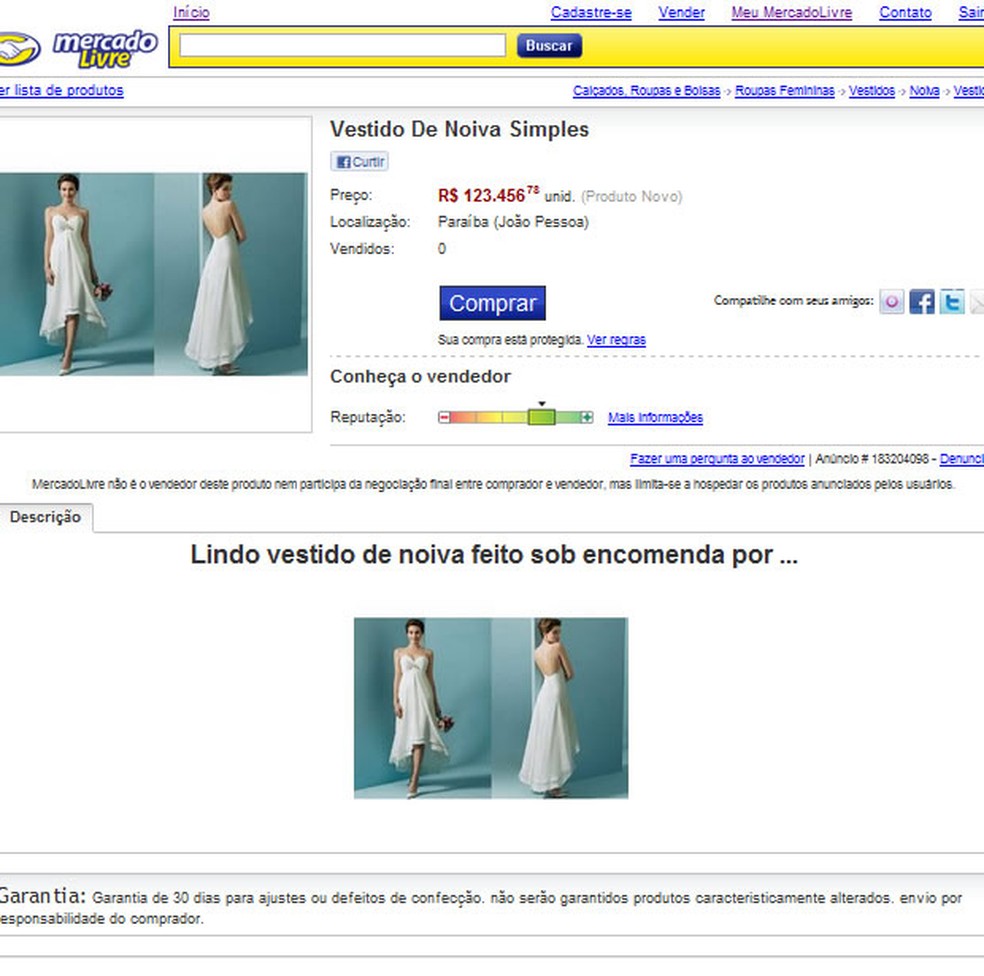The width and height of the screenshot is (984, 976).
Task: Click the MercadoLivre handshake logo
Action: pos(19,49)
